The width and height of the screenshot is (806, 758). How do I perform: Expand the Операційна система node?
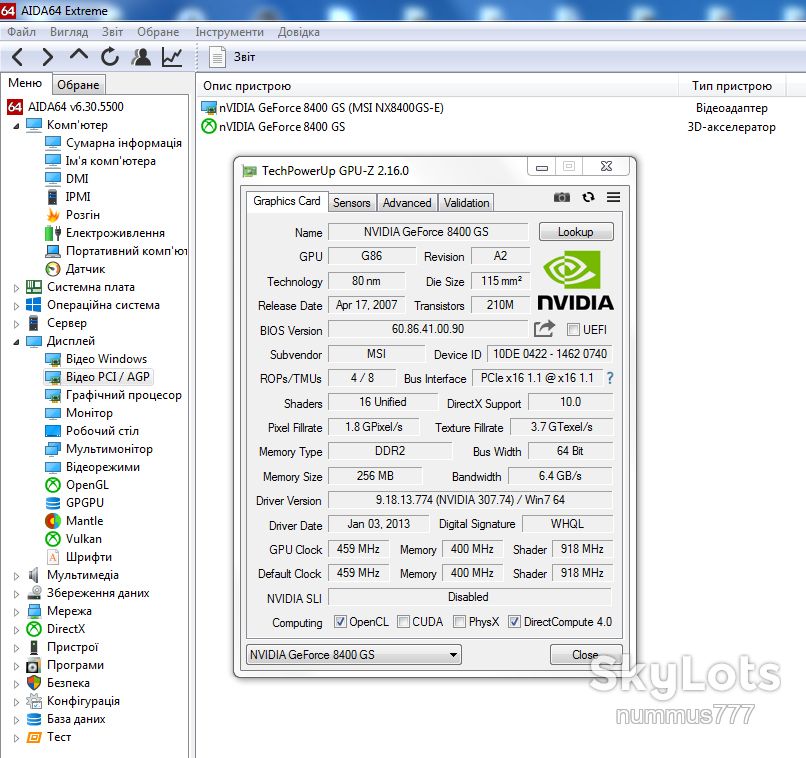(x=16, y=306)
